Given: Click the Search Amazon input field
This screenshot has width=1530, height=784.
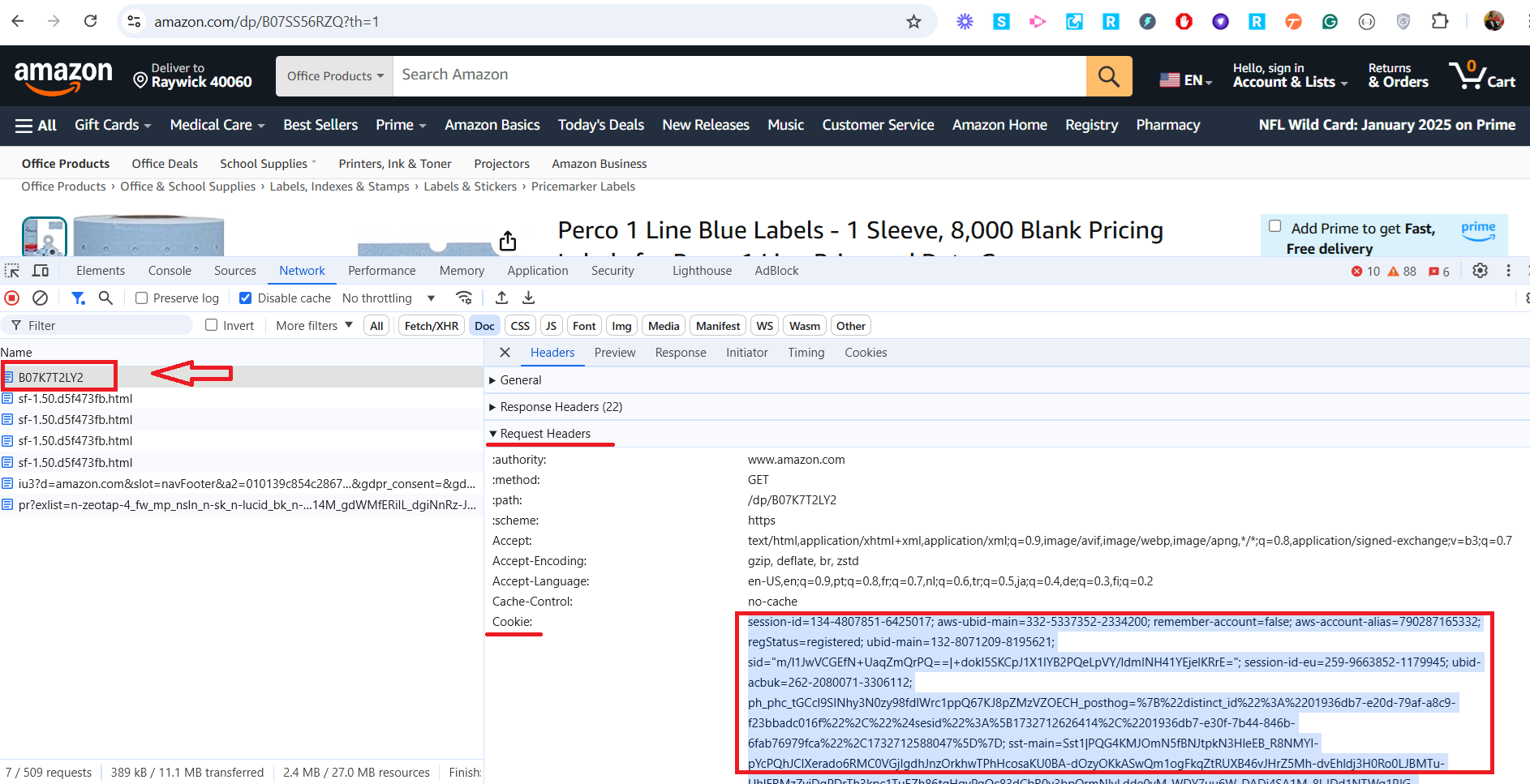Looking at the screenshot, I should point(740,76).
